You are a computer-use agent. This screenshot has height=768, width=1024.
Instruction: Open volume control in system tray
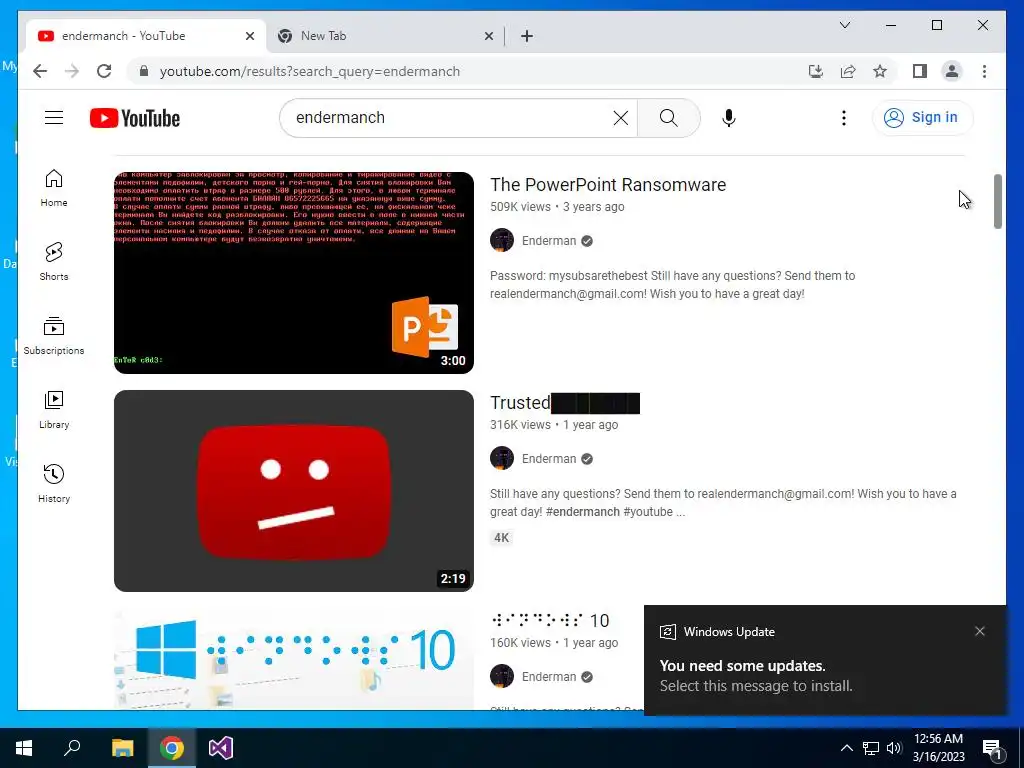[x=894, y=748]
